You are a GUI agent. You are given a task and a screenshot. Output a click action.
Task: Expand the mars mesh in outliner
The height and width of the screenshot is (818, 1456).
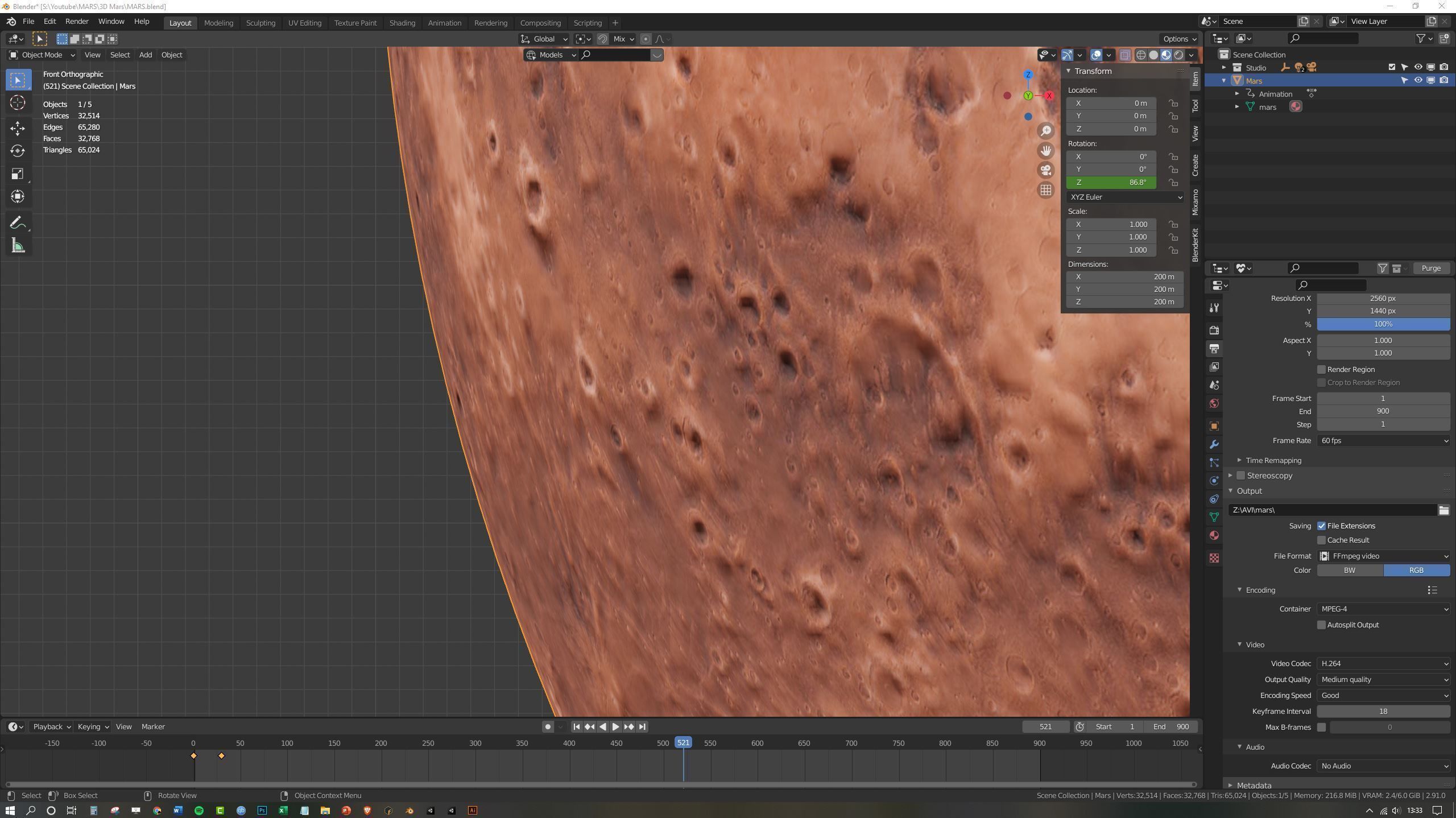[x=1238, y=107]
